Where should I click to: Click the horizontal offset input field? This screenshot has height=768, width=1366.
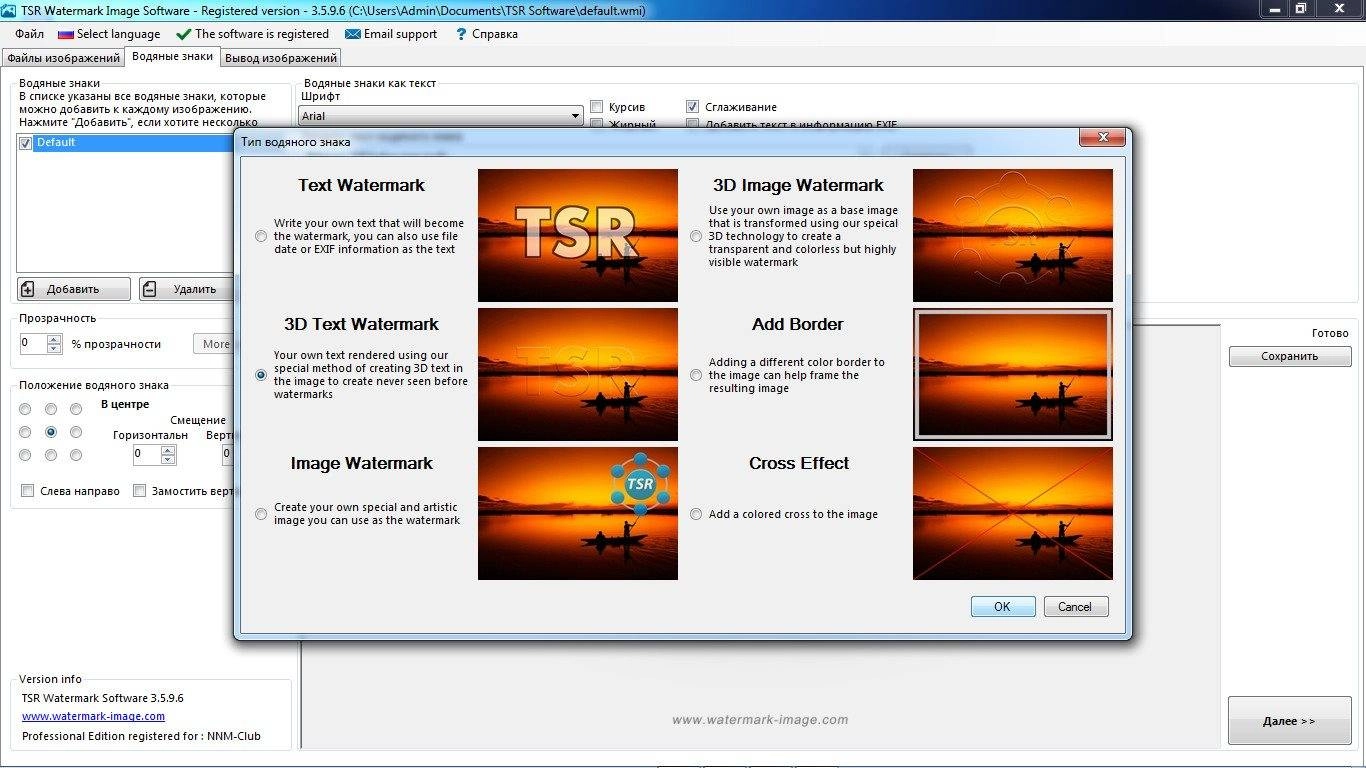click(x=147, y=455)
